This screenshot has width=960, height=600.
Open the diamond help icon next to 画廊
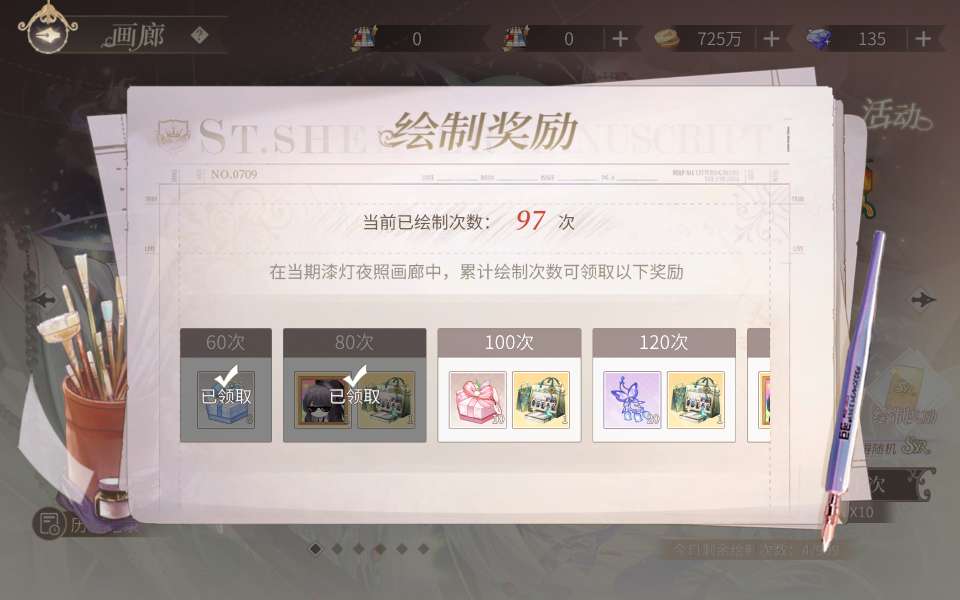coord(199,36)
